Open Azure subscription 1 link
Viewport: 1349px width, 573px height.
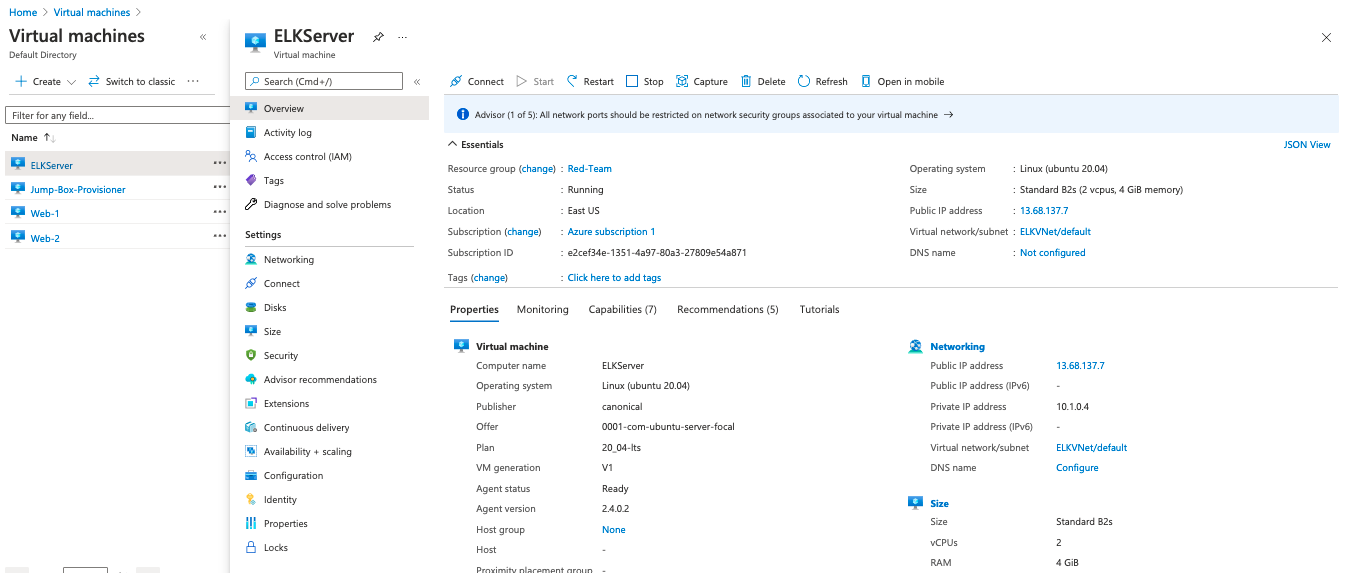(612, 232)
